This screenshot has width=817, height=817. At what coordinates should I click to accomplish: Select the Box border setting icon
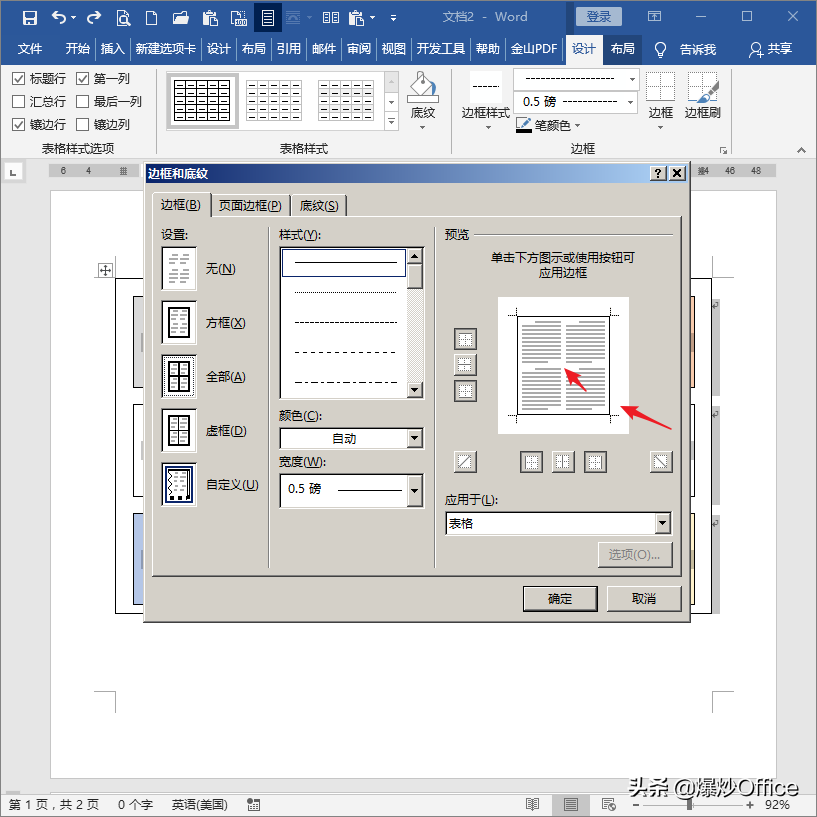tap(179, 323)
